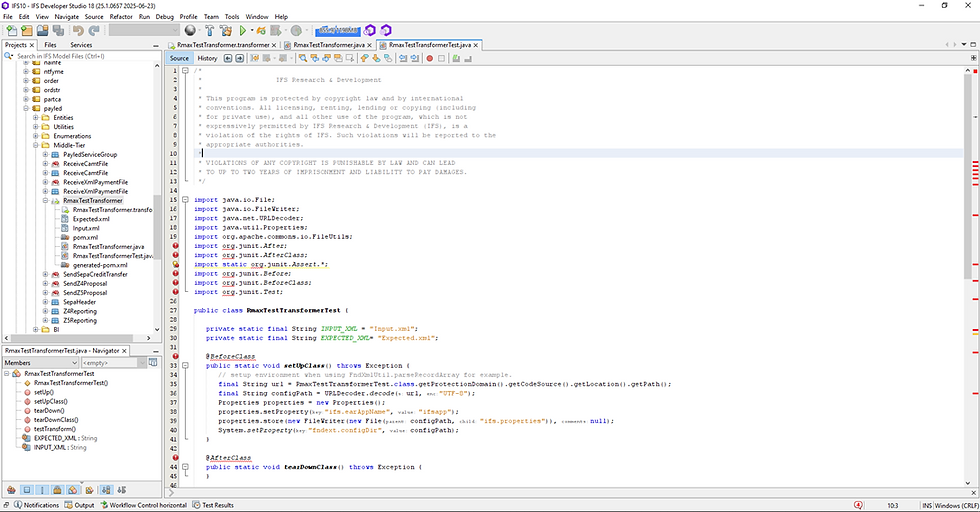
Task: Open Test Results window button
Action: pos(213,505)
